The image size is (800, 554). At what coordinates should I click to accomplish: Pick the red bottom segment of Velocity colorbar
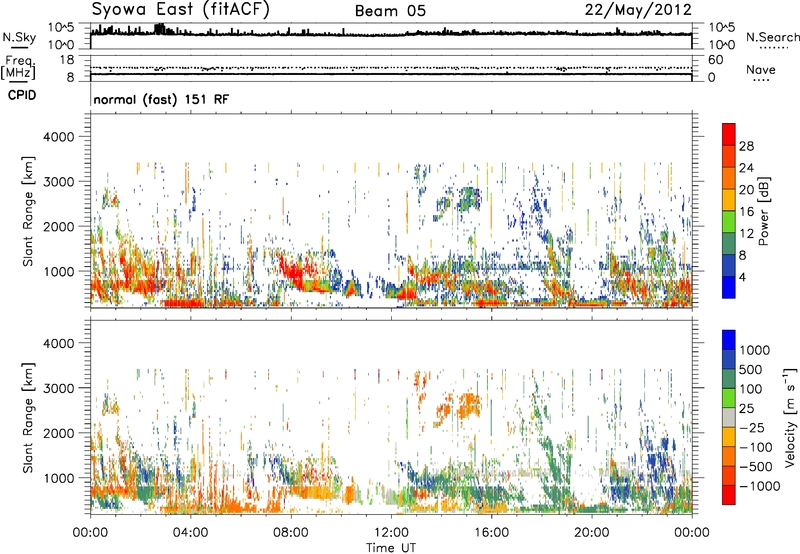click(729, 495)
